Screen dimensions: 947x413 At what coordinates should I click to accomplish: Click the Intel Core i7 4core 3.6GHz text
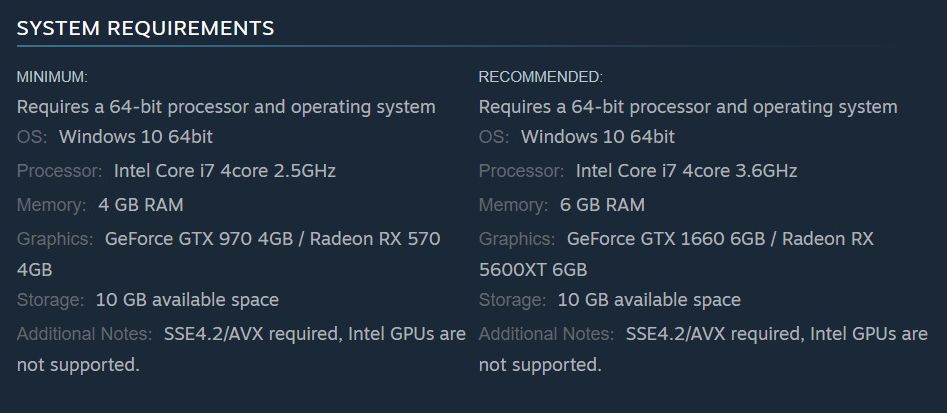[x=686, y=171]
